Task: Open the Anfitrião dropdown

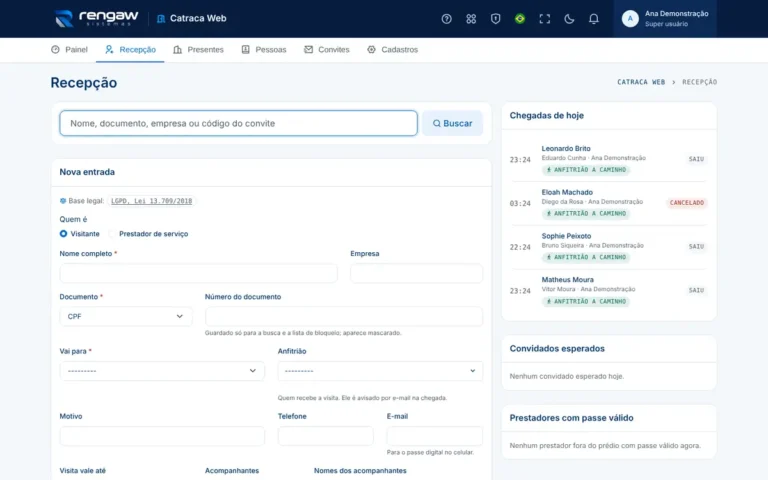Action: [380, 371]
